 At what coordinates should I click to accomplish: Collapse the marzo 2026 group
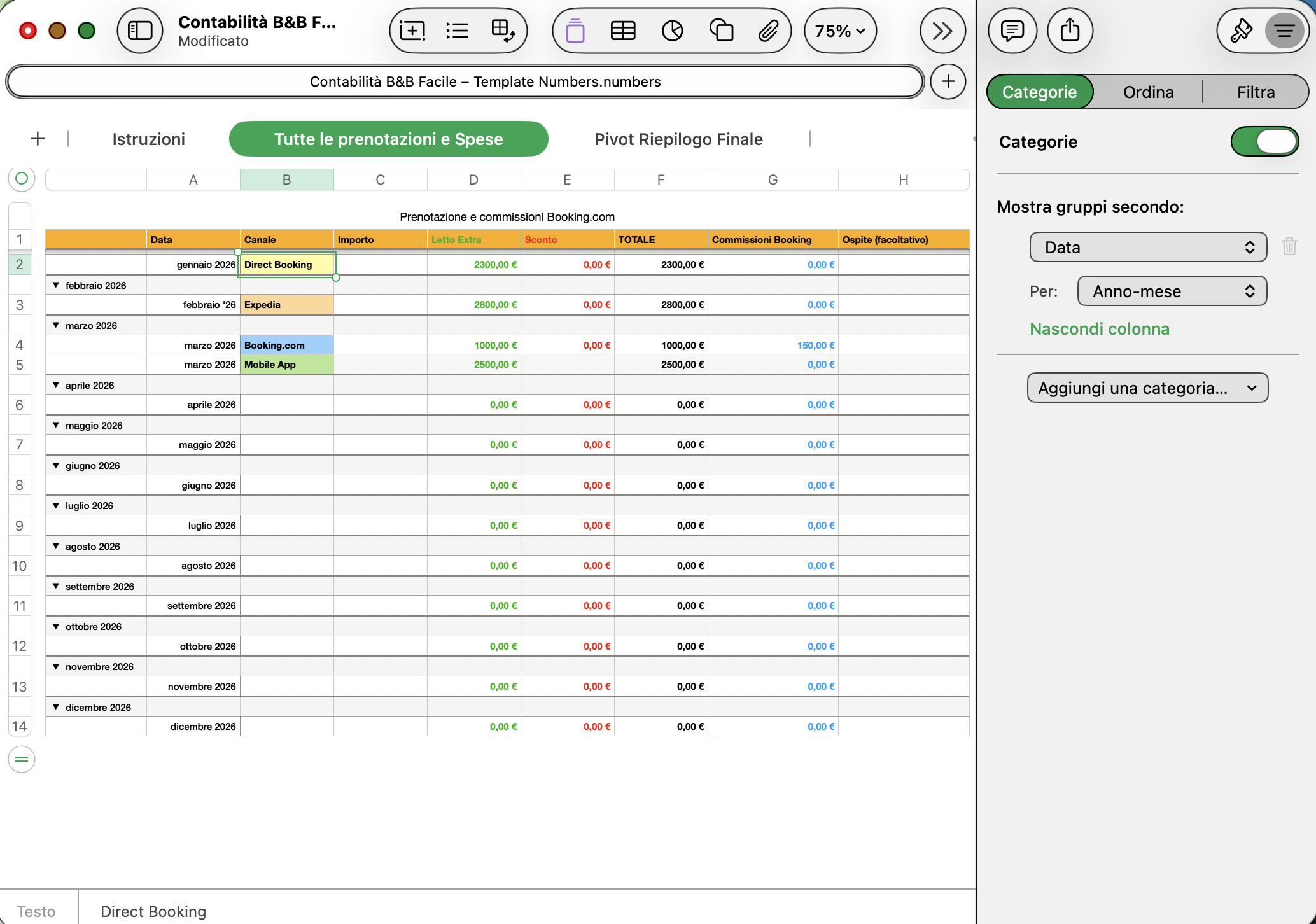(x=56, y=325)
